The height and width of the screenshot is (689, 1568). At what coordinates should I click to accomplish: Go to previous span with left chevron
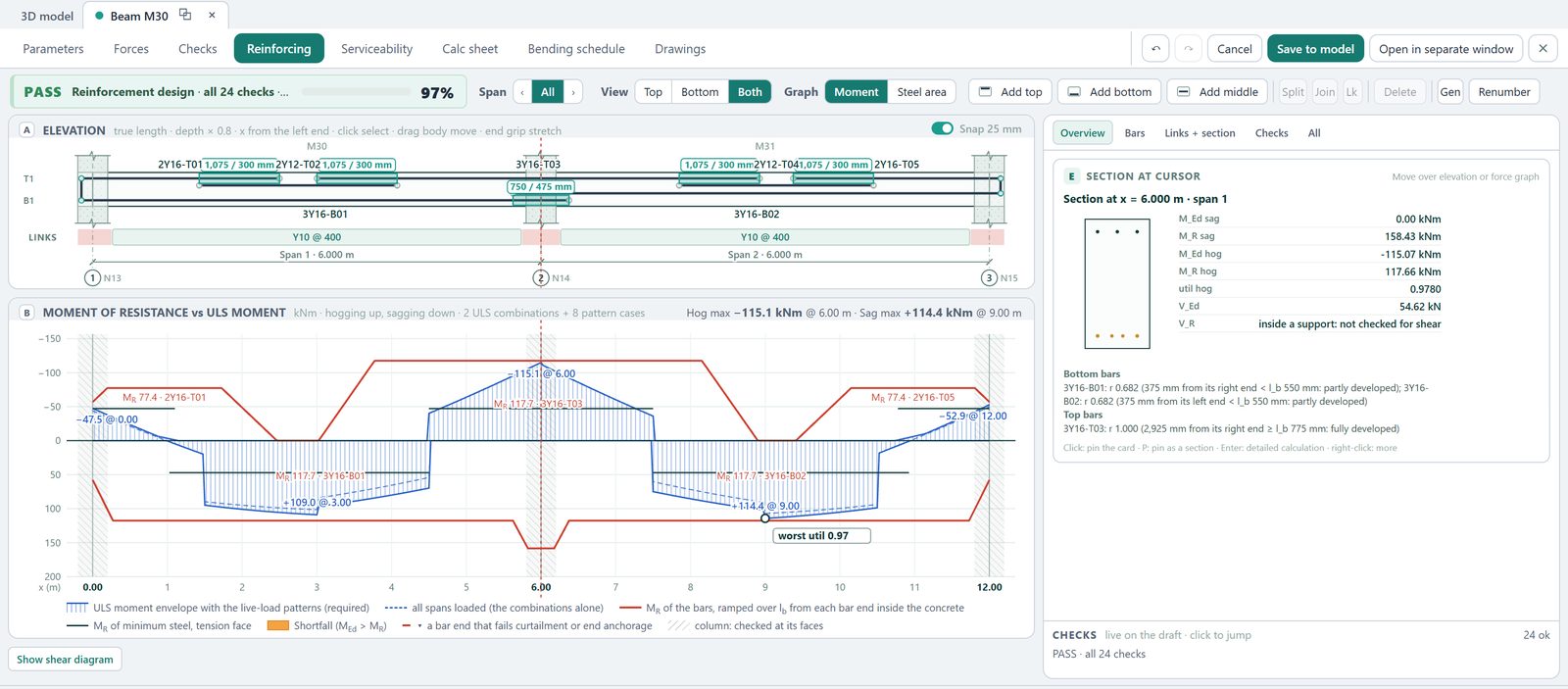[522, 92]
